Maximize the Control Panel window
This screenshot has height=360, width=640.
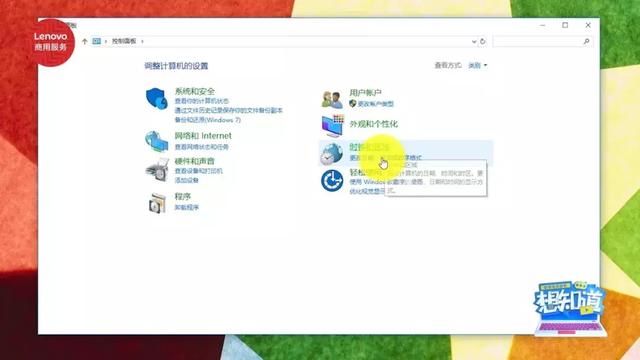point(565,25)
